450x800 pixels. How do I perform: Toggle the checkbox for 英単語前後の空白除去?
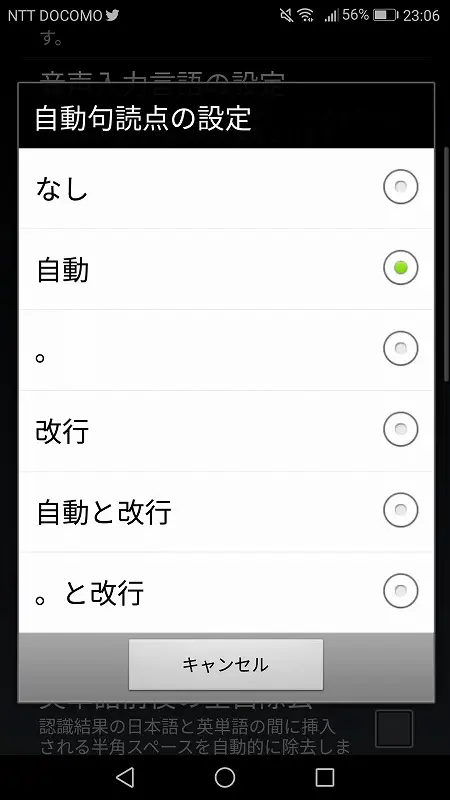[394, 729]
